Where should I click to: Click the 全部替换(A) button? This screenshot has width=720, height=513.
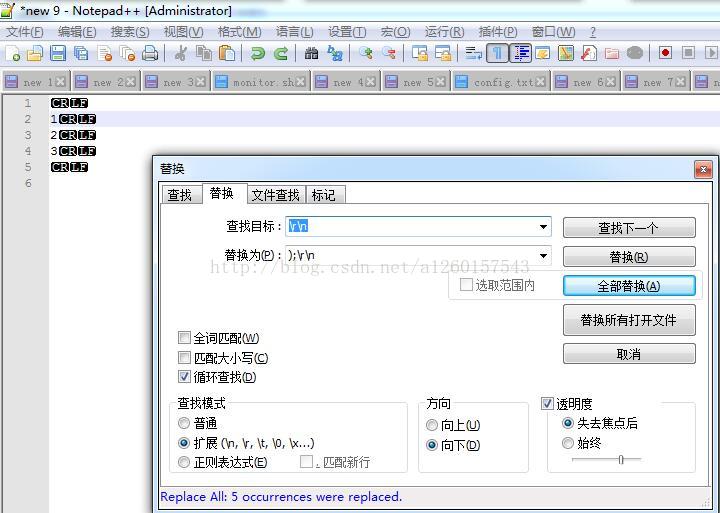click(629, 286)
